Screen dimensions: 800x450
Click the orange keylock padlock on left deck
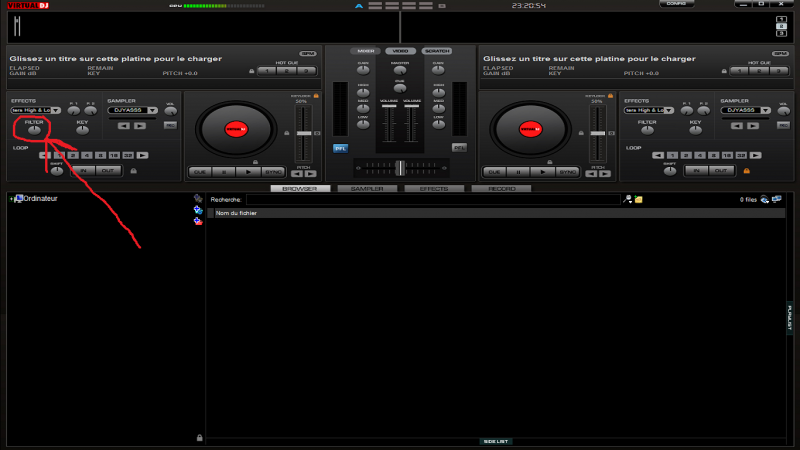point(316,96)
